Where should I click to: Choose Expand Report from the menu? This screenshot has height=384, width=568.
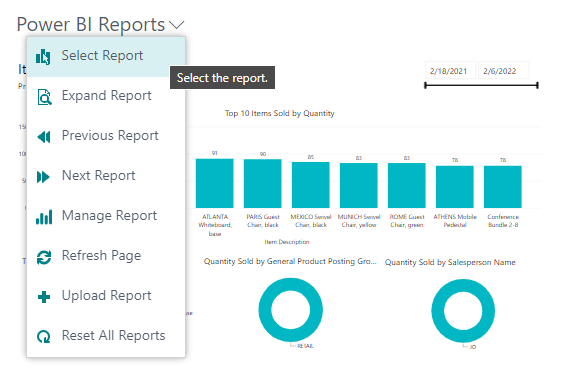(106, 96)
